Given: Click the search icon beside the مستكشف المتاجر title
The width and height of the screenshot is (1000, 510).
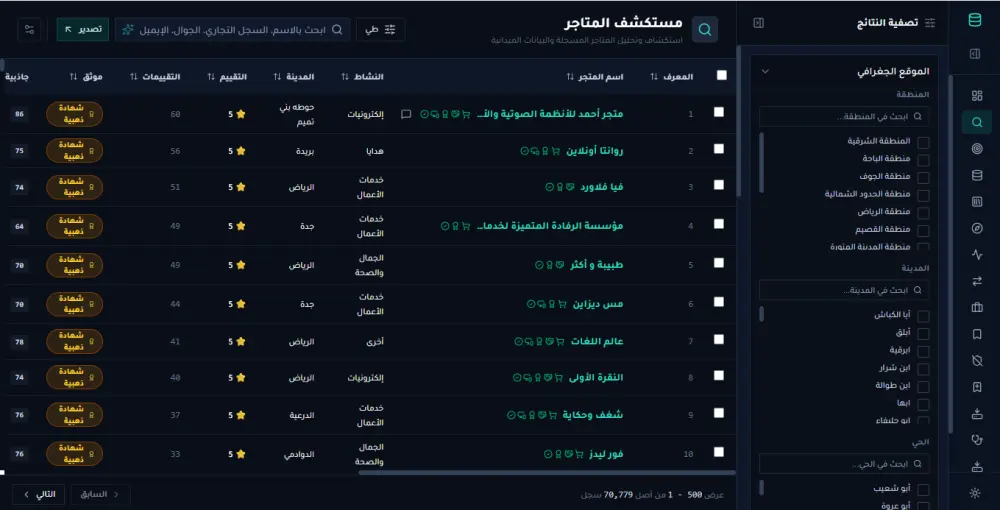Looking at the screenshot, I should point(705,30).
